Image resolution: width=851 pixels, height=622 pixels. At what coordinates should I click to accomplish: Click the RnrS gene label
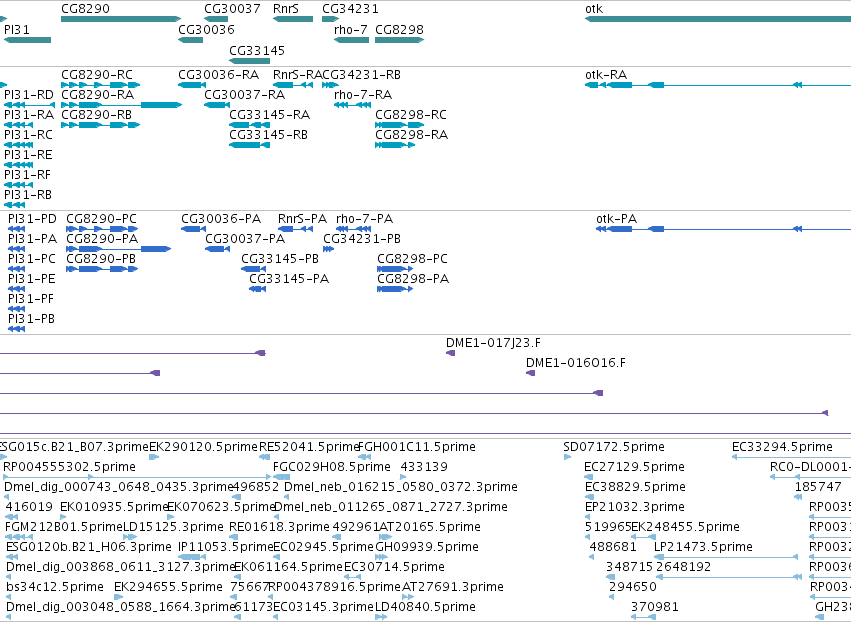click(285, 9)
